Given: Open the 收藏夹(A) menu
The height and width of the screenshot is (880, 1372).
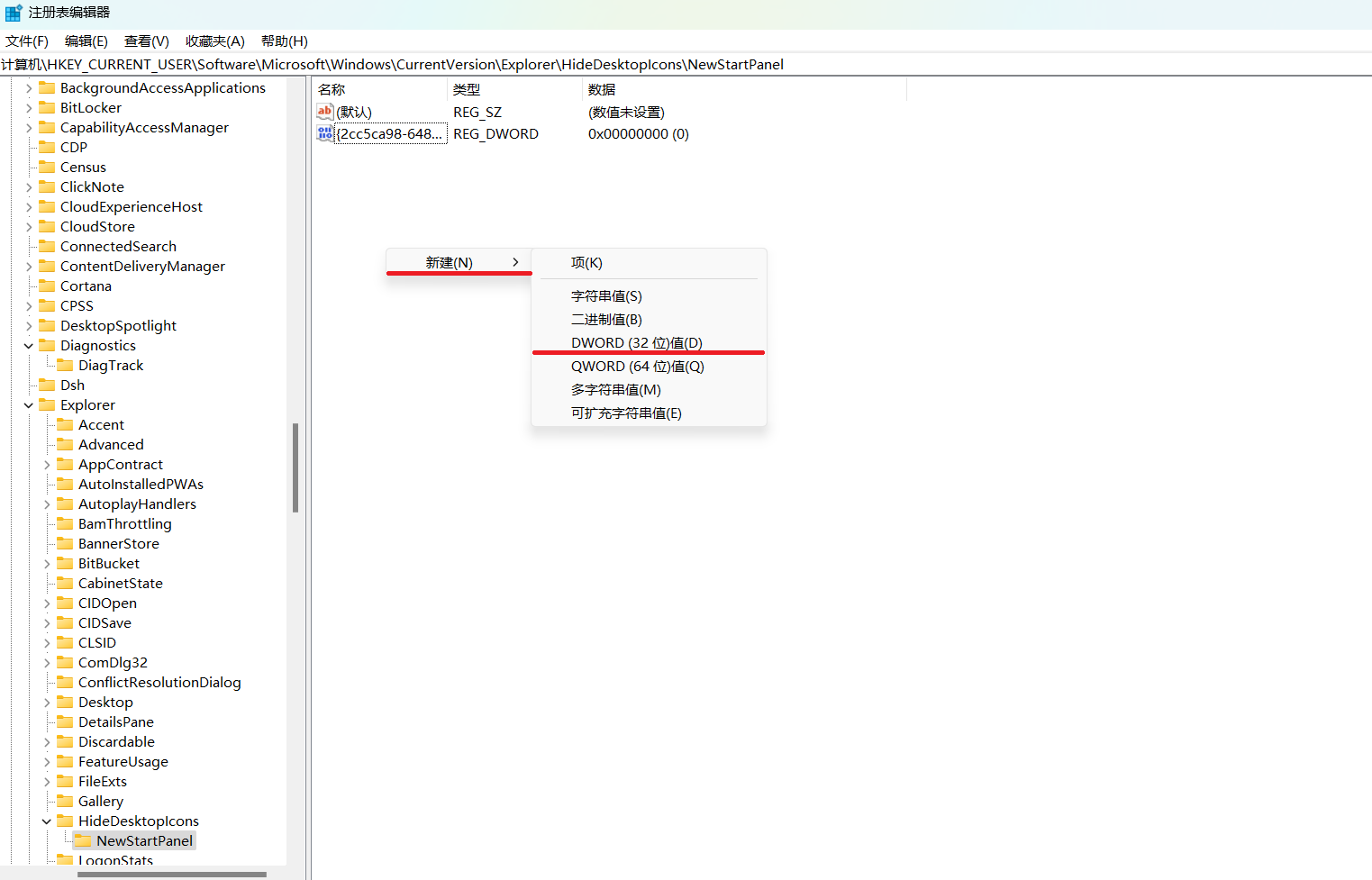Looking at the screenshot, I should [215, 41].
